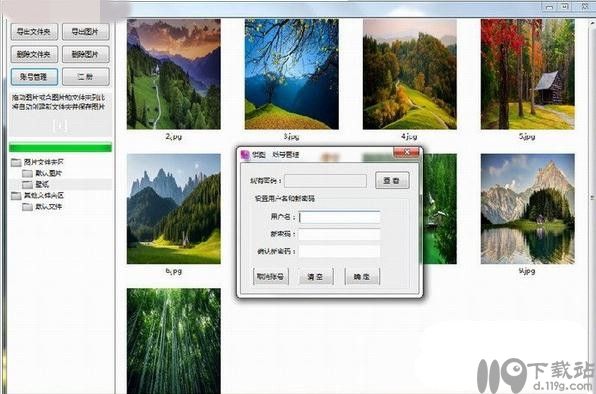Click the 导出图片 export image button
Image resolution: width=596 pixels, height=394 pixels.
(x=86, y=32)
